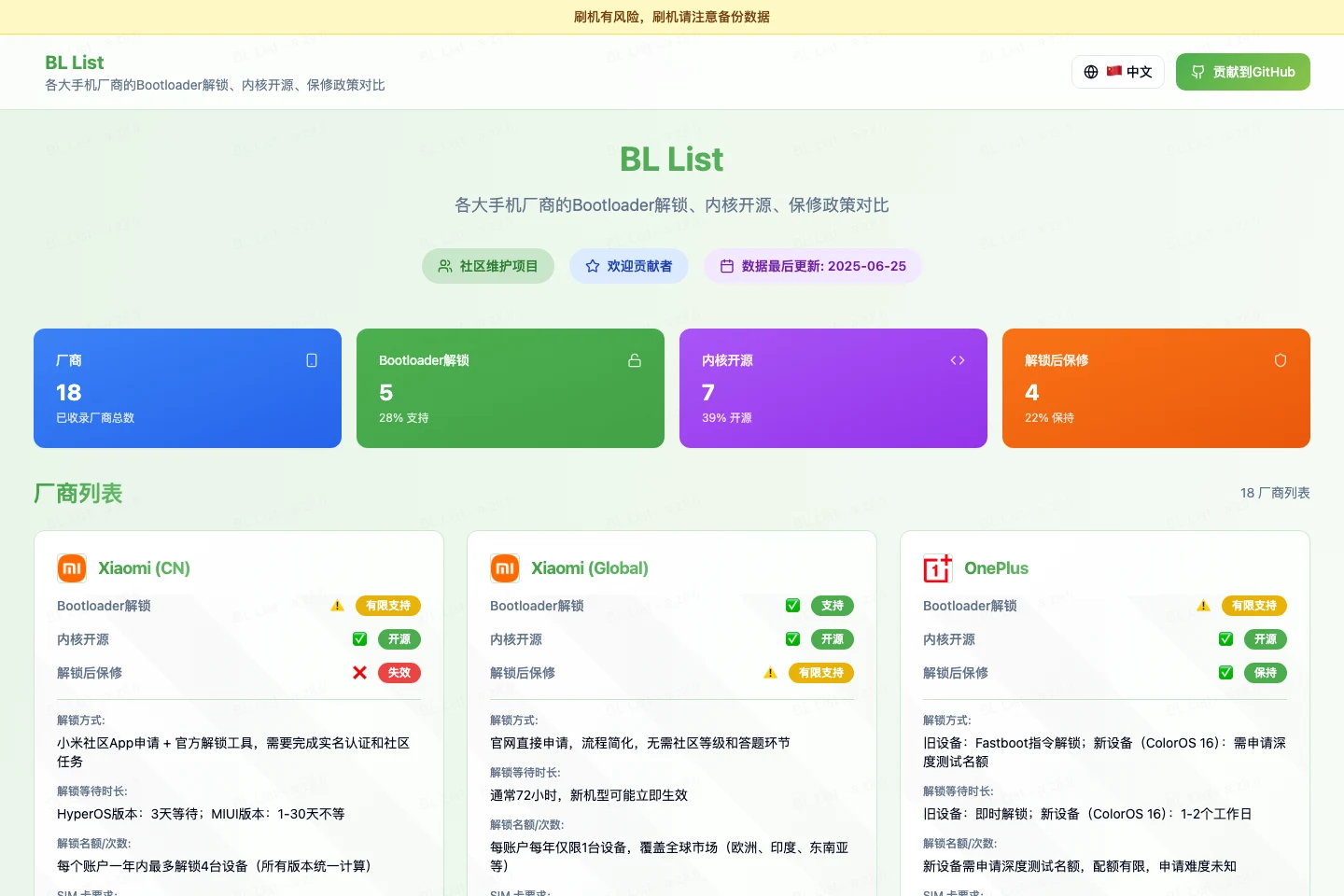This screenshot has width=1344, height=896.
Task: Open the OnePlus vendor title
Action: pyautogui.click(x=997, y=568)
